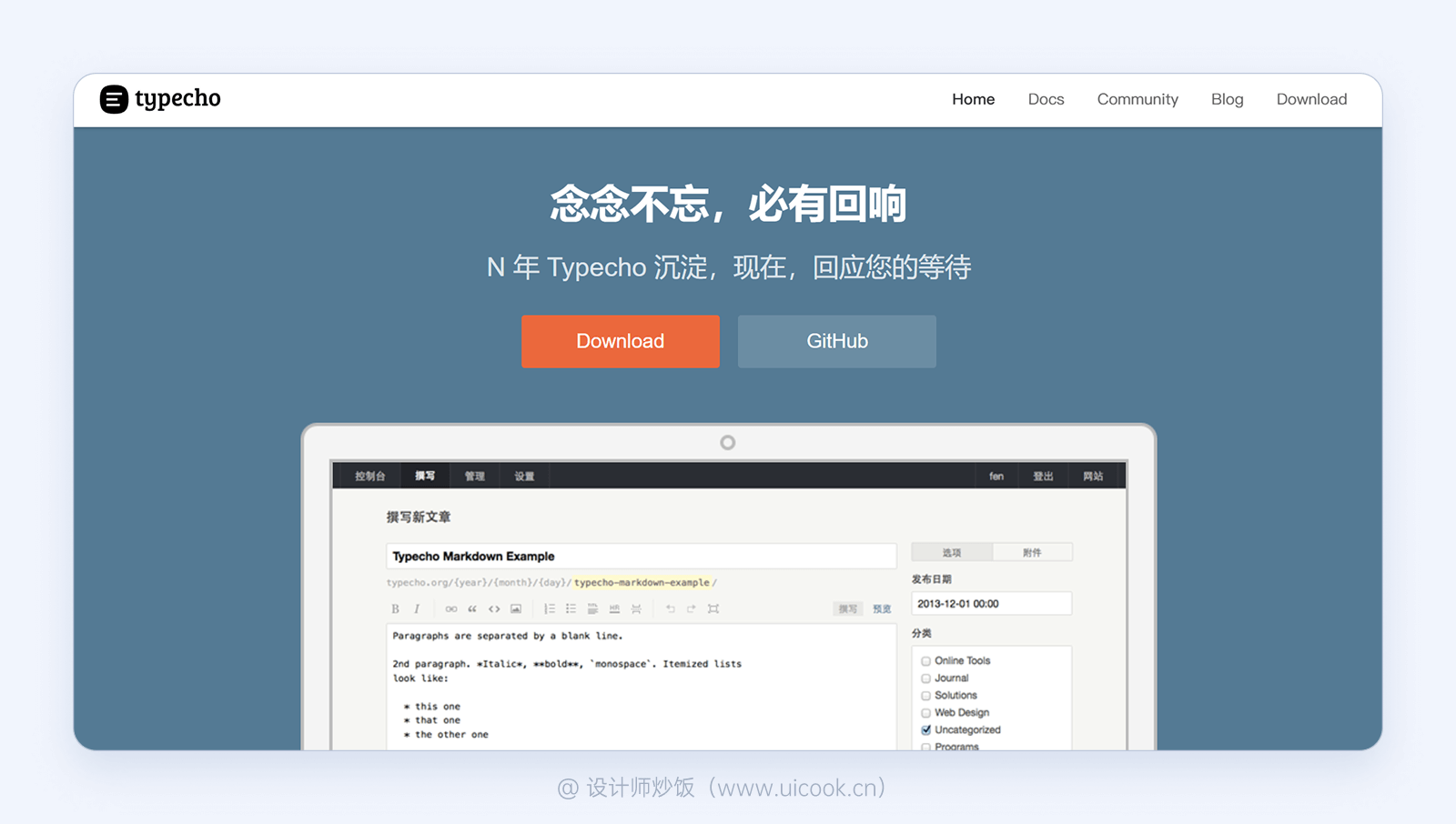Click the blockquote icon in the editor
This screenshot has width=1456, height=824.
pos(472,608)
